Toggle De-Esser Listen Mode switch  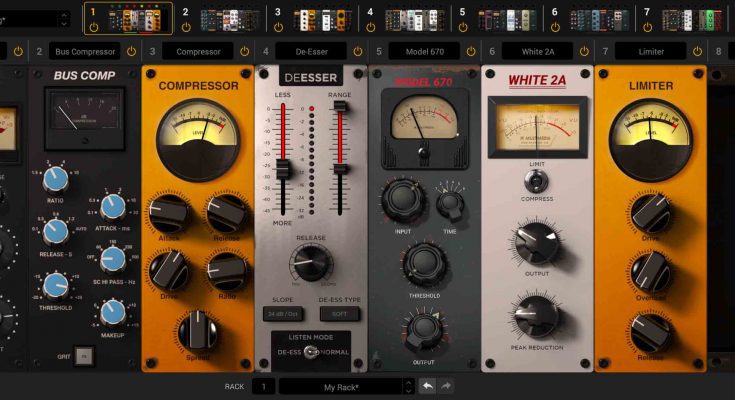pyautogui.click(x=310, y=352)
